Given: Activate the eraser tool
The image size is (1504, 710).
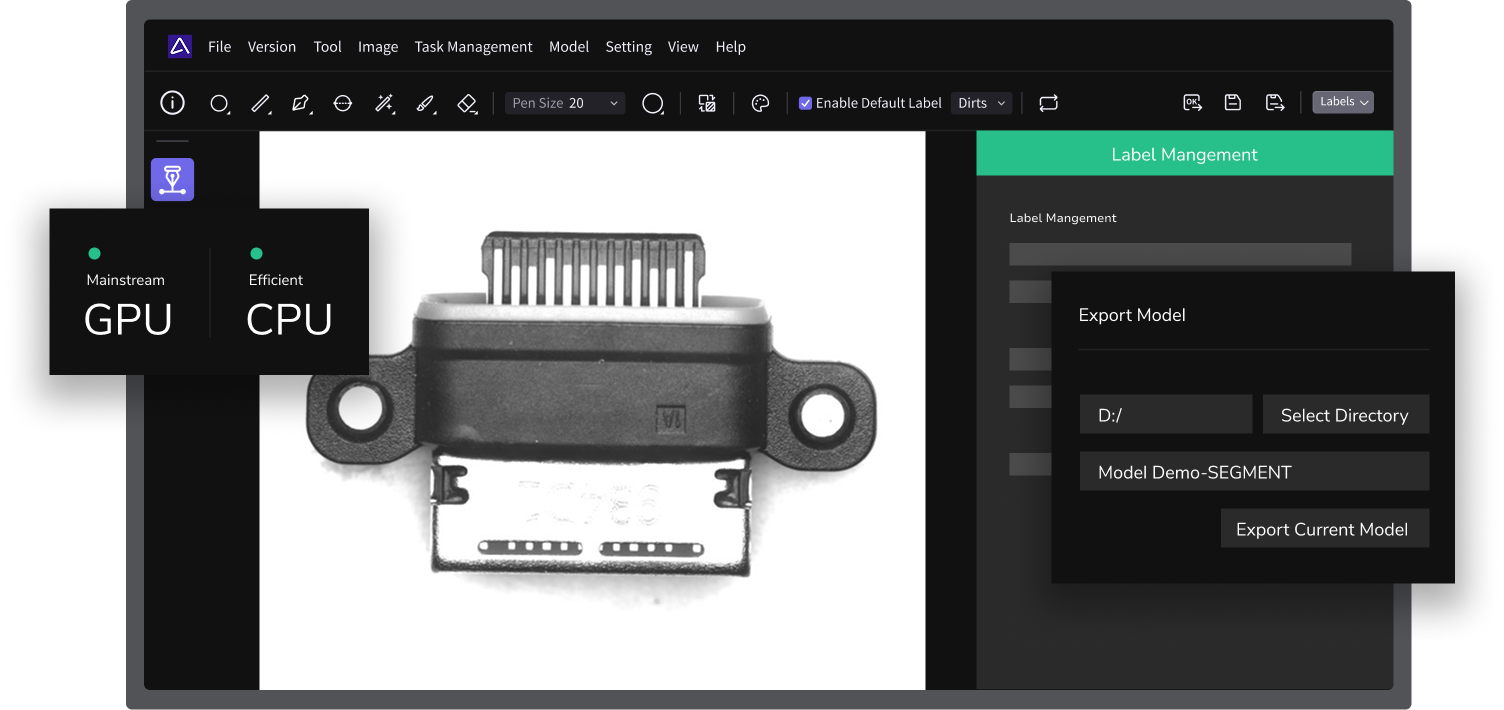Looking at the screenshot, I should click(467, 103).
